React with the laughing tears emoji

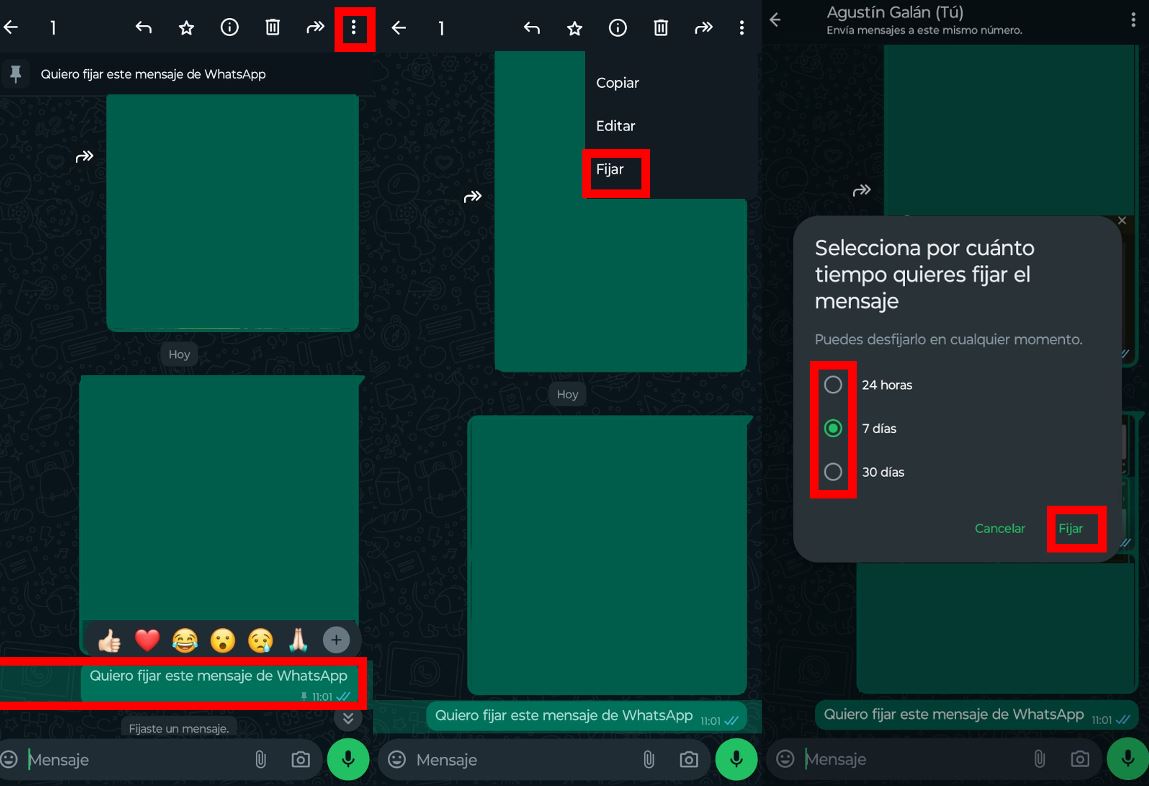pos(185,640)
